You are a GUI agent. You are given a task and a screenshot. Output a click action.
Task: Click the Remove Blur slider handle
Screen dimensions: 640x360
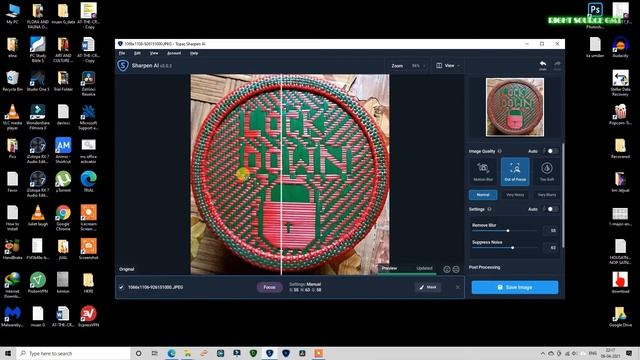(x=508, y=231)
